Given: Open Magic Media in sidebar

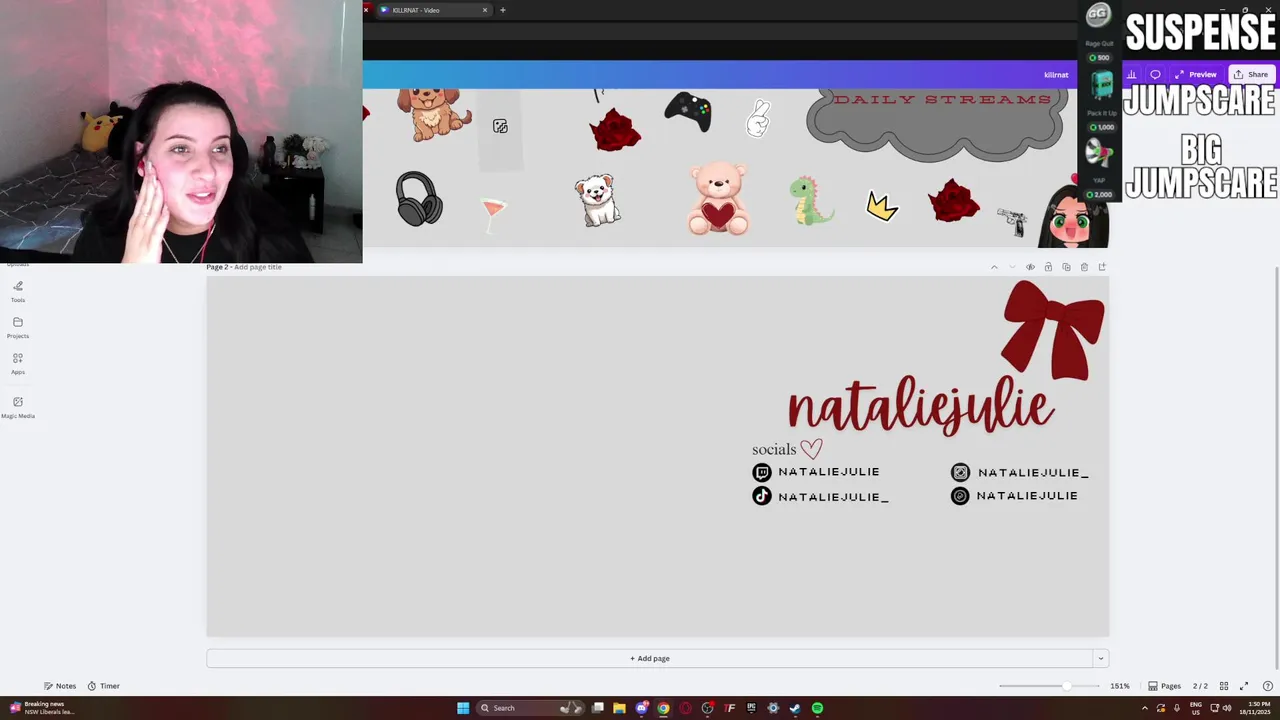Looking at the screenshot, I should [18, 407].
